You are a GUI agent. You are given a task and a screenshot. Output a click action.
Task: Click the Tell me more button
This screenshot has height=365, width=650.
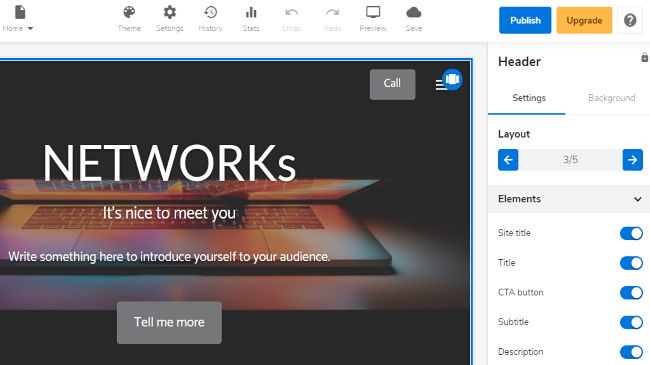coord(169,322)
